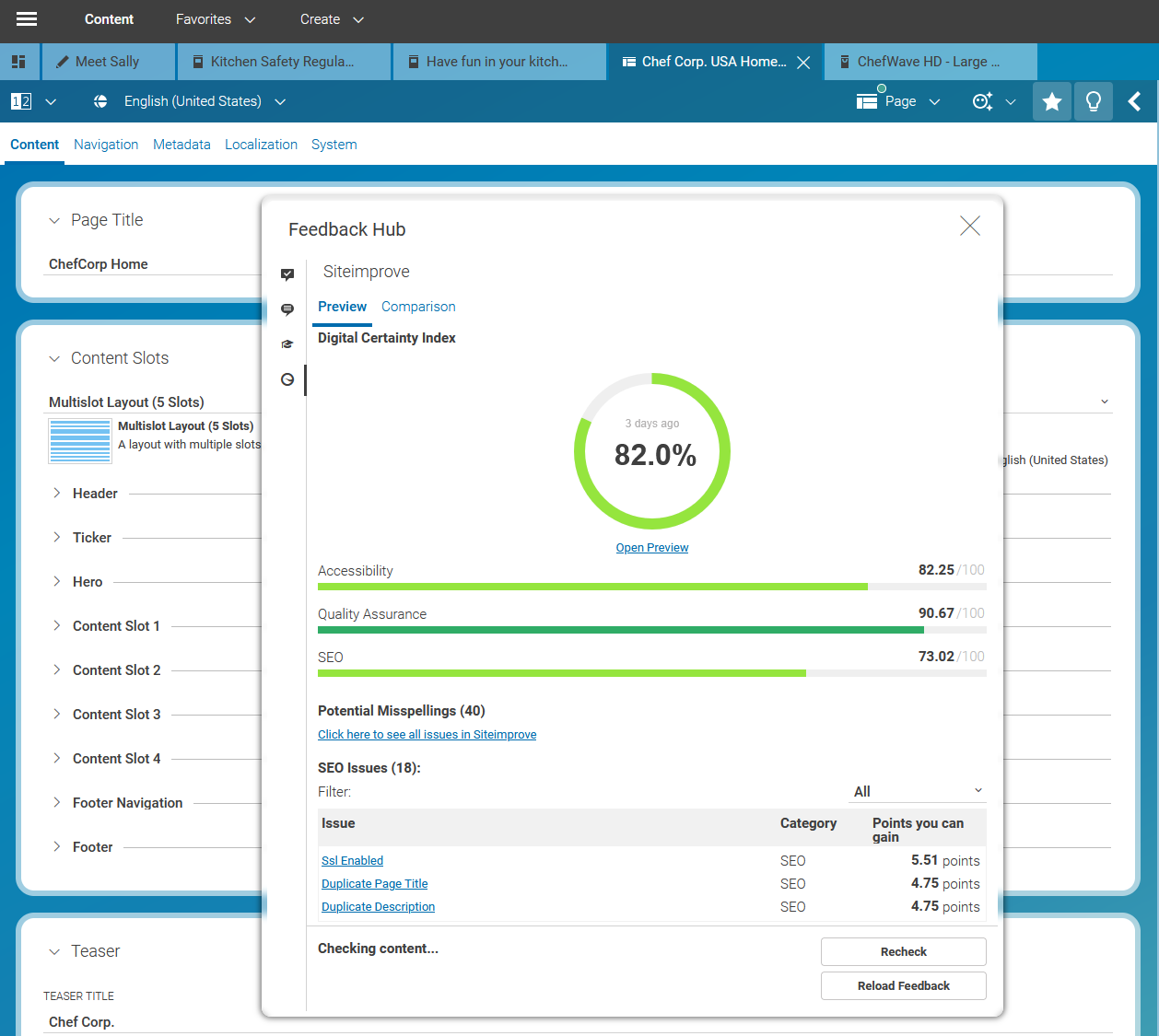
Task: Toggle the lightbulb Feedback Hub icon
Action: coord(1093,101)
